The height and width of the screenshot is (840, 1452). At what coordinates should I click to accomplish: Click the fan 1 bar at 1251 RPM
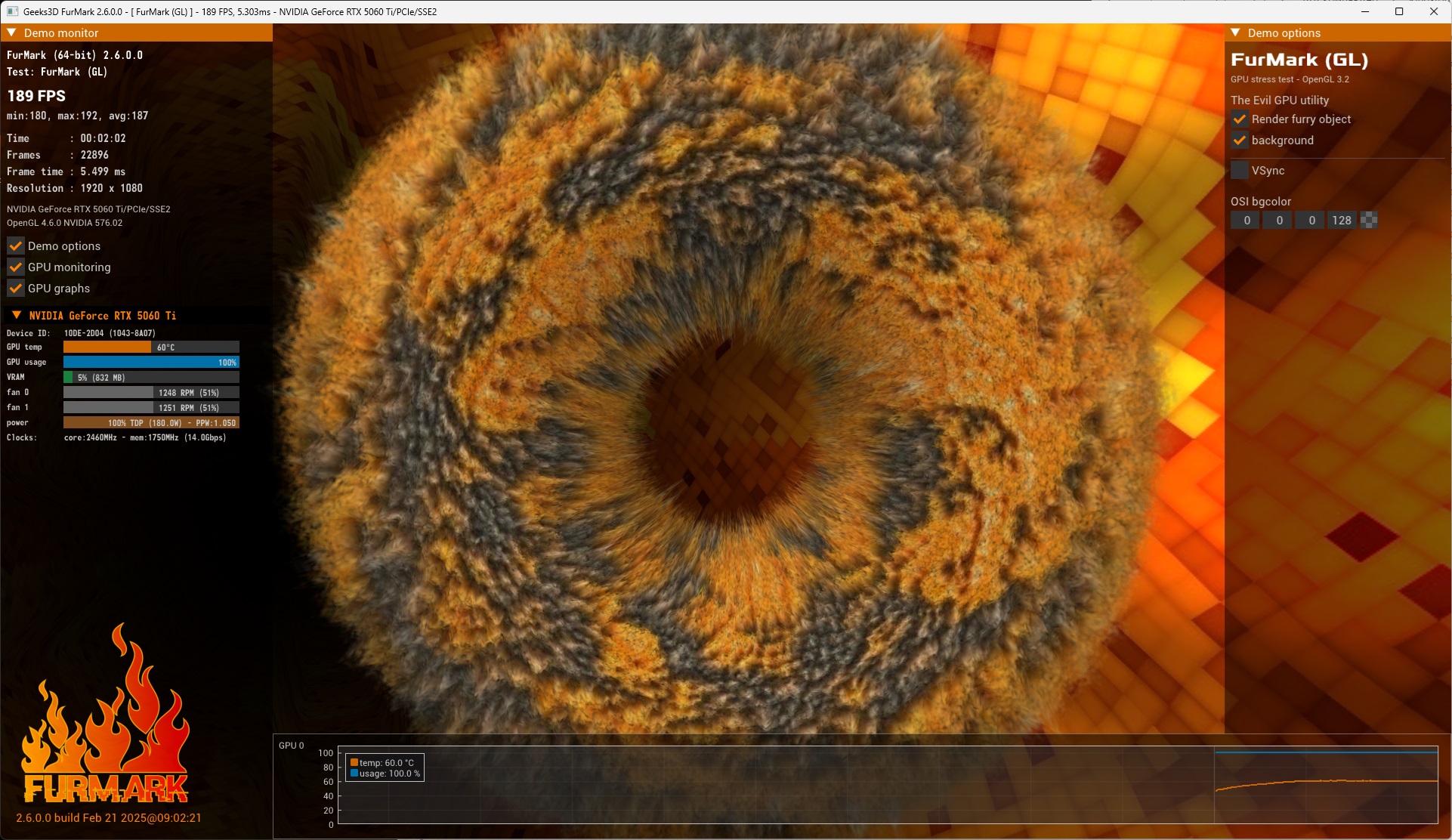[151, 407]
